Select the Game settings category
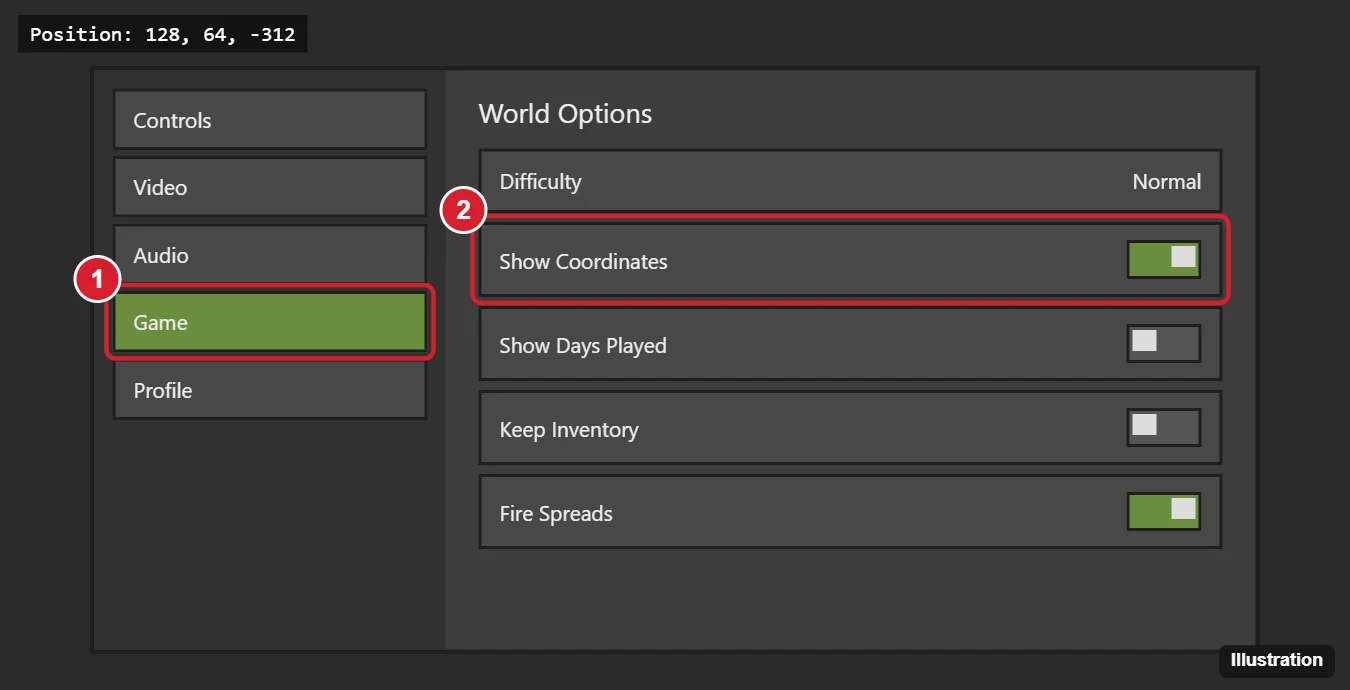 pos(270,322)
